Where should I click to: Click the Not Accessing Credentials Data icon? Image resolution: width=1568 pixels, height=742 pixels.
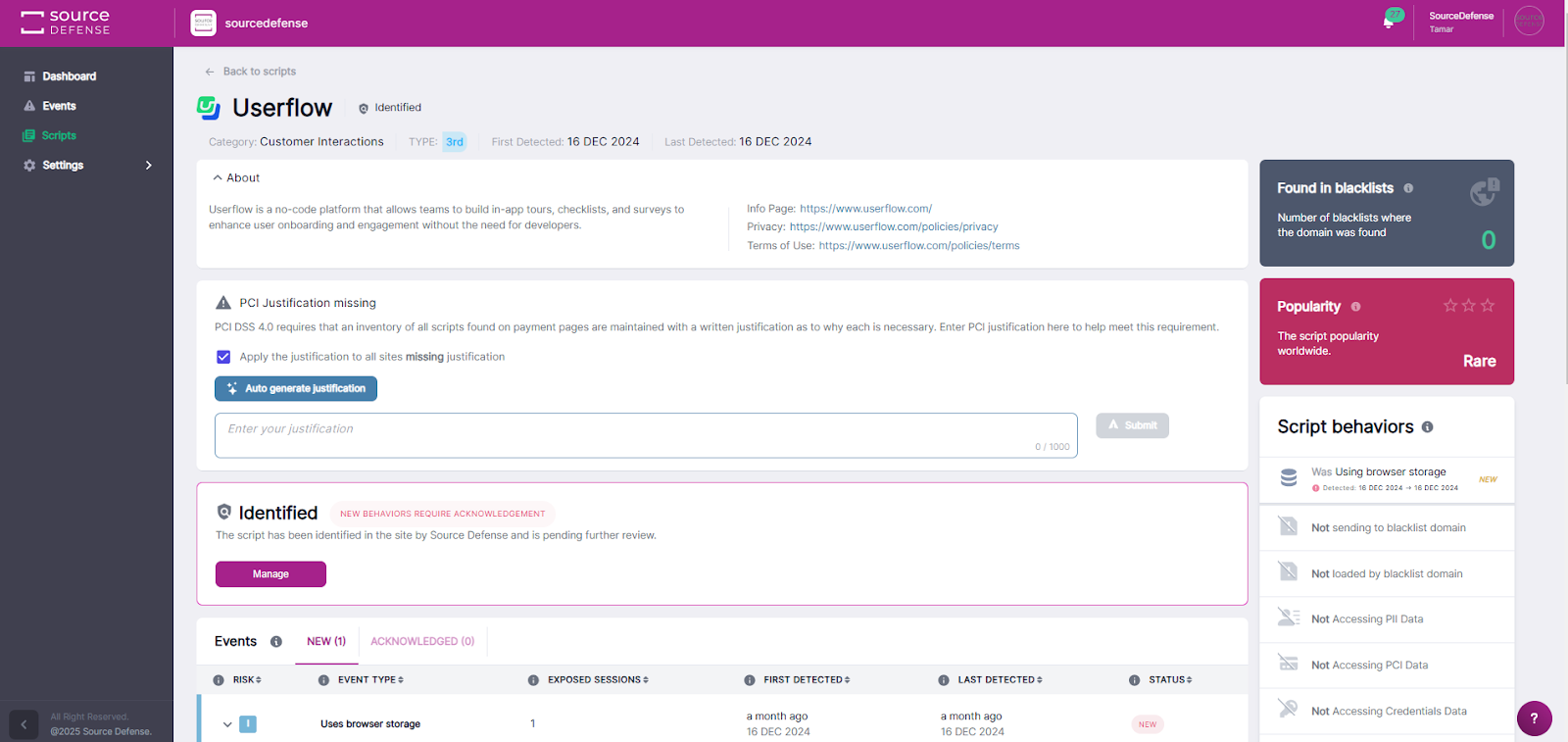1288,709
